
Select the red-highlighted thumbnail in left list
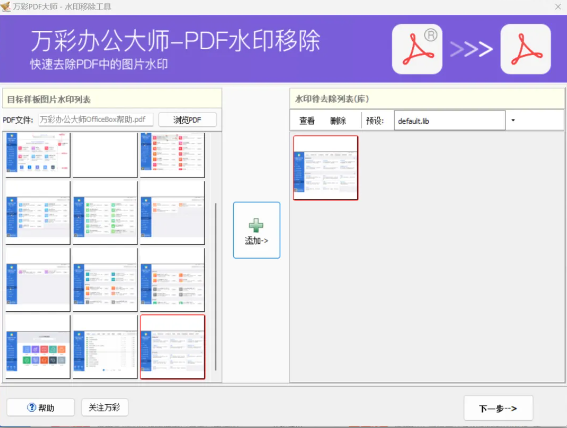(x=172, y=347)
